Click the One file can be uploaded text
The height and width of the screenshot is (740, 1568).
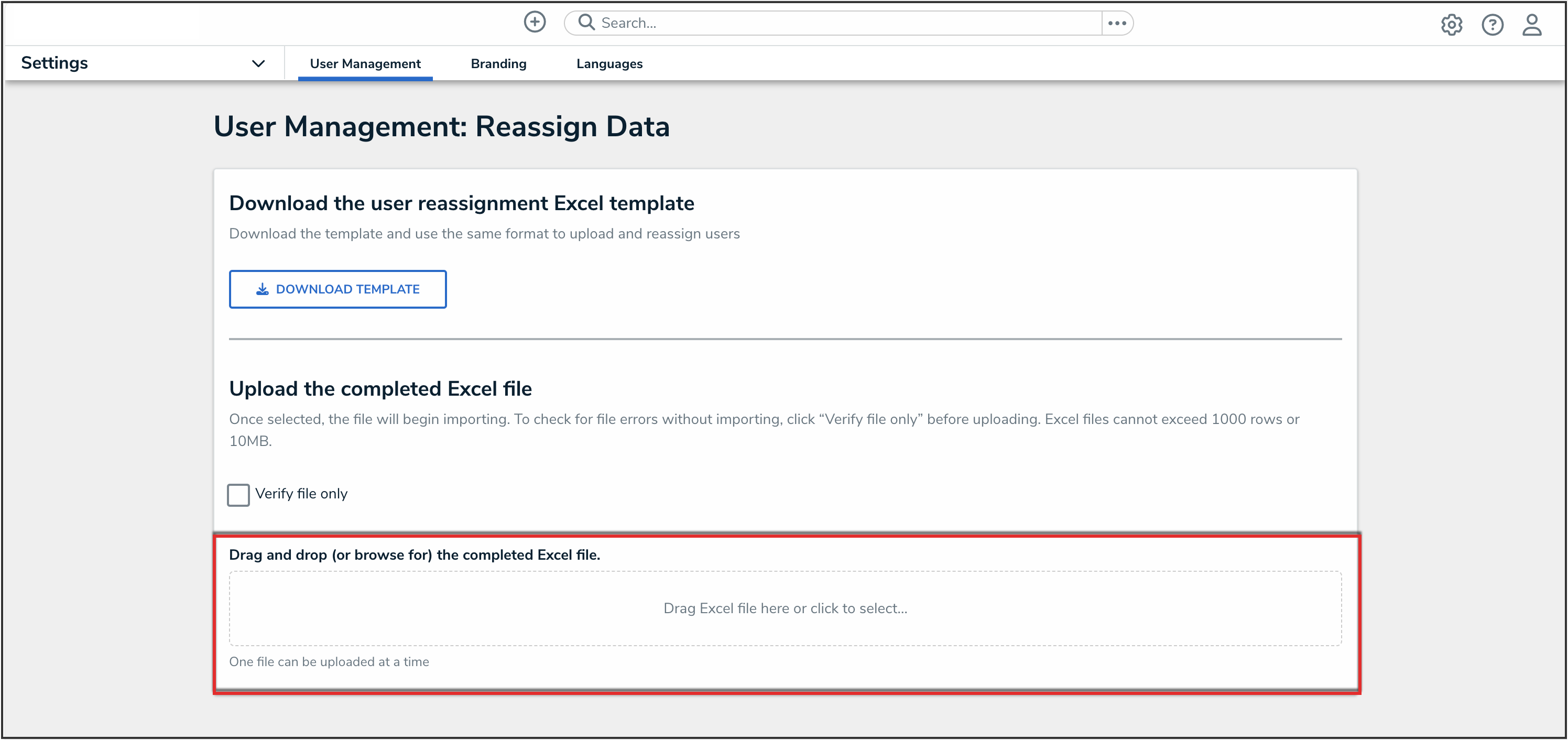click(x=329, y=661)
